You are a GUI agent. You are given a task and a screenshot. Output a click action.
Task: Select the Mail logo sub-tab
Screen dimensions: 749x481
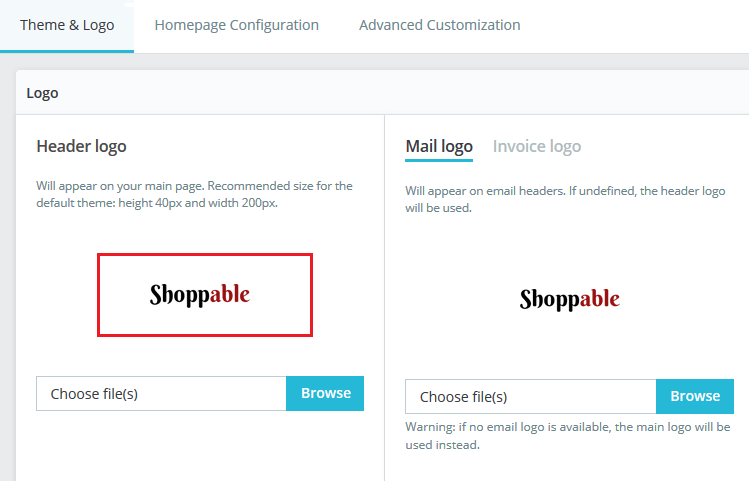[439, 146]
